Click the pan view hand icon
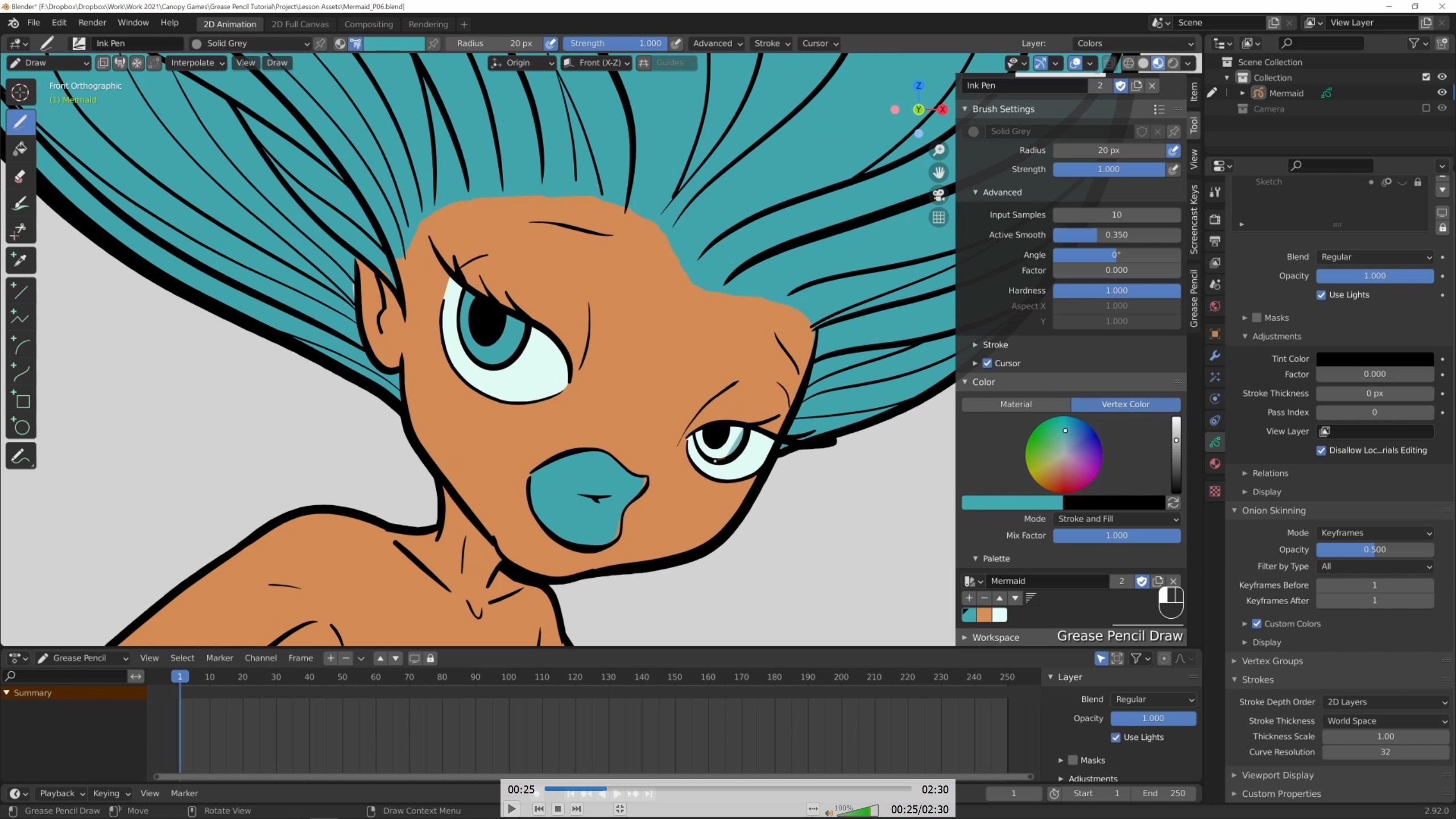This screenshot has height=819, width=1456. 938,172
